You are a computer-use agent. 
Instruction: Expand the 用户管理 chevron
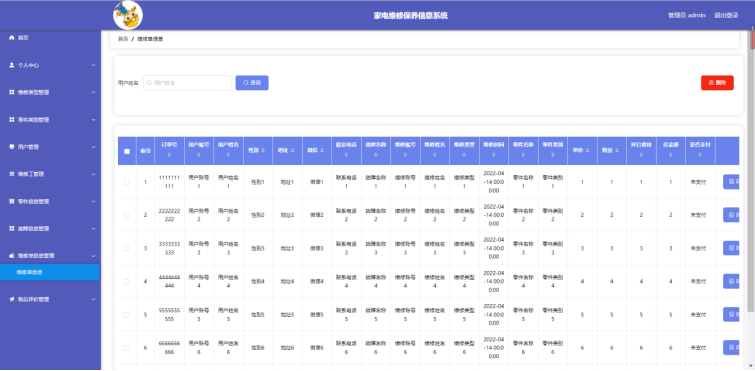[93, 147]
